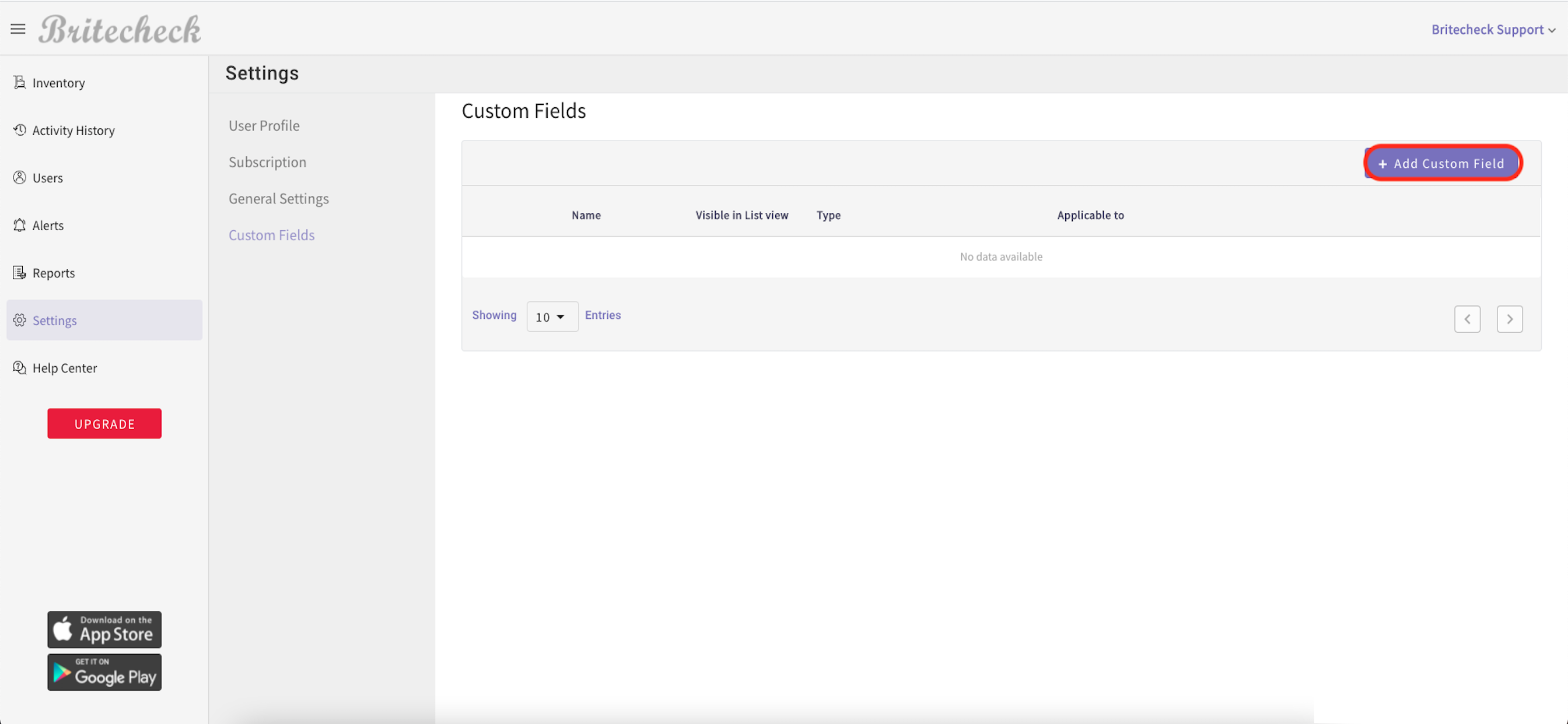
Task: Click the Add Custom Field button
Action: [x=1442, y=163]
